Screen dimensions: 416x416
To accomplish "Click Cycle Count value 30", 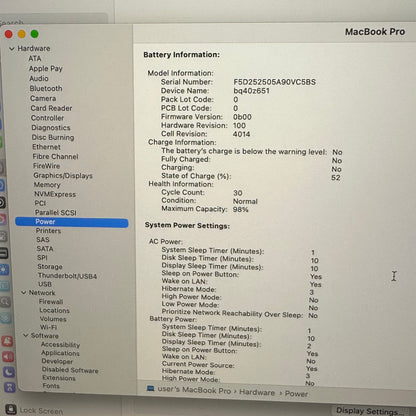I will [x=238, y=193].
